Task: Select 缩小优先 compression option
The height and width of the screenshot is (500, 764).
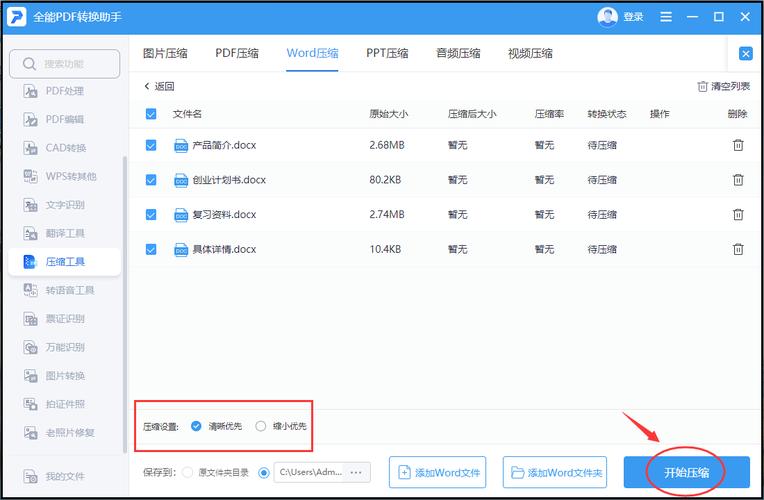Action: pos(261,426)
